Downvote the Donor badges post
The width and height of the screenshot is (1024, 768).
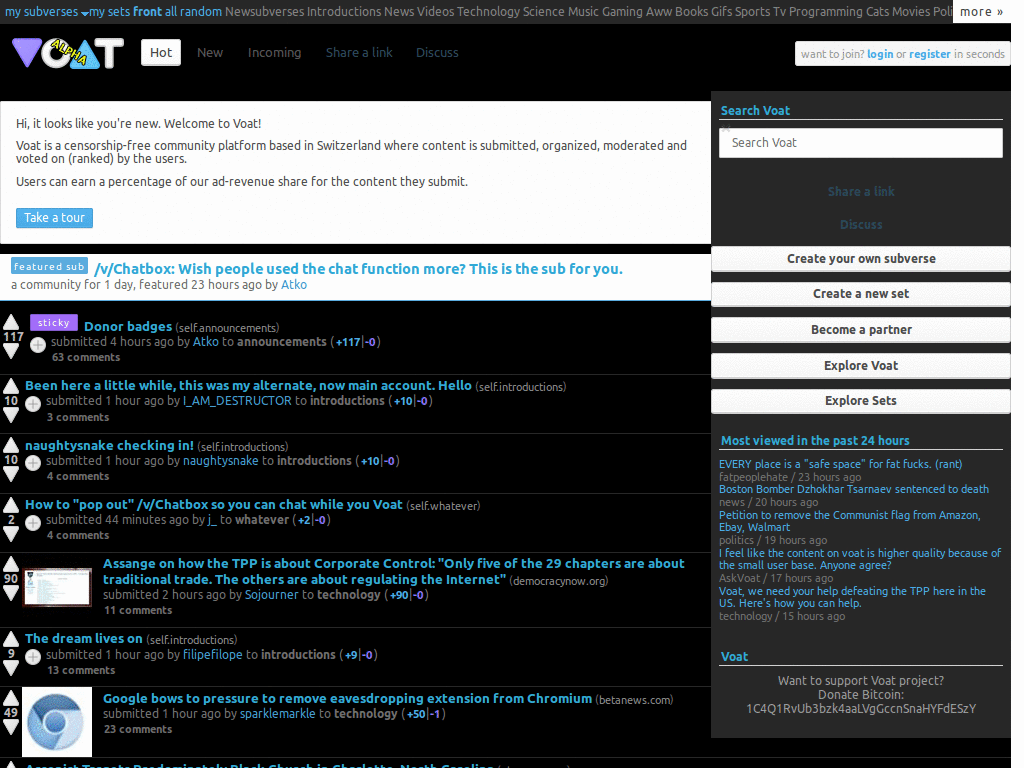pyautogui.click(x=10, y=348)
